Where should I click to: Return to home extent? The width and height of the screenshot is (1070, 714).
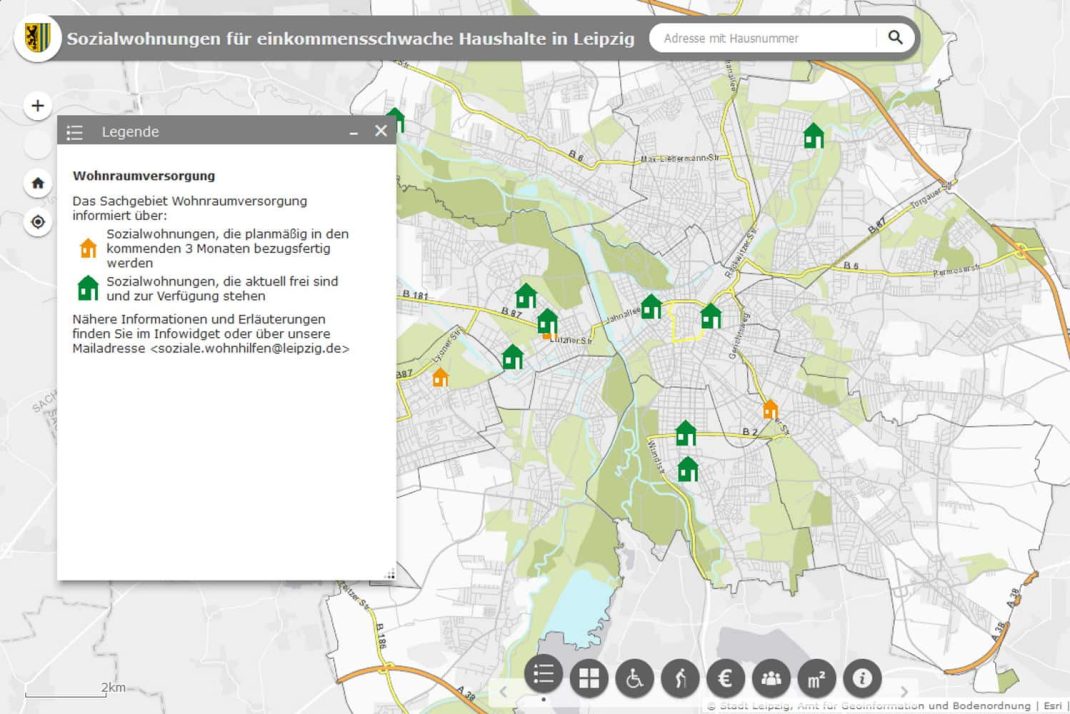37,182
